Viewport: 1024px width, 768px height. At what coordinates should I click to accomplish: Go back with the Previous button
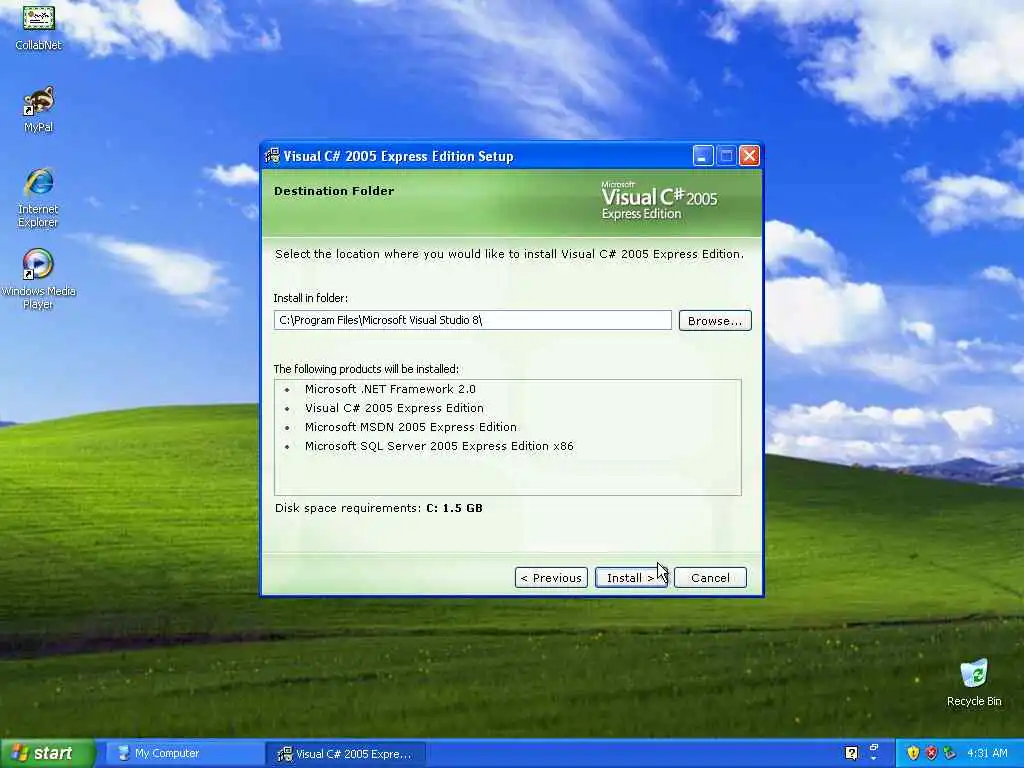pos(551,577)
